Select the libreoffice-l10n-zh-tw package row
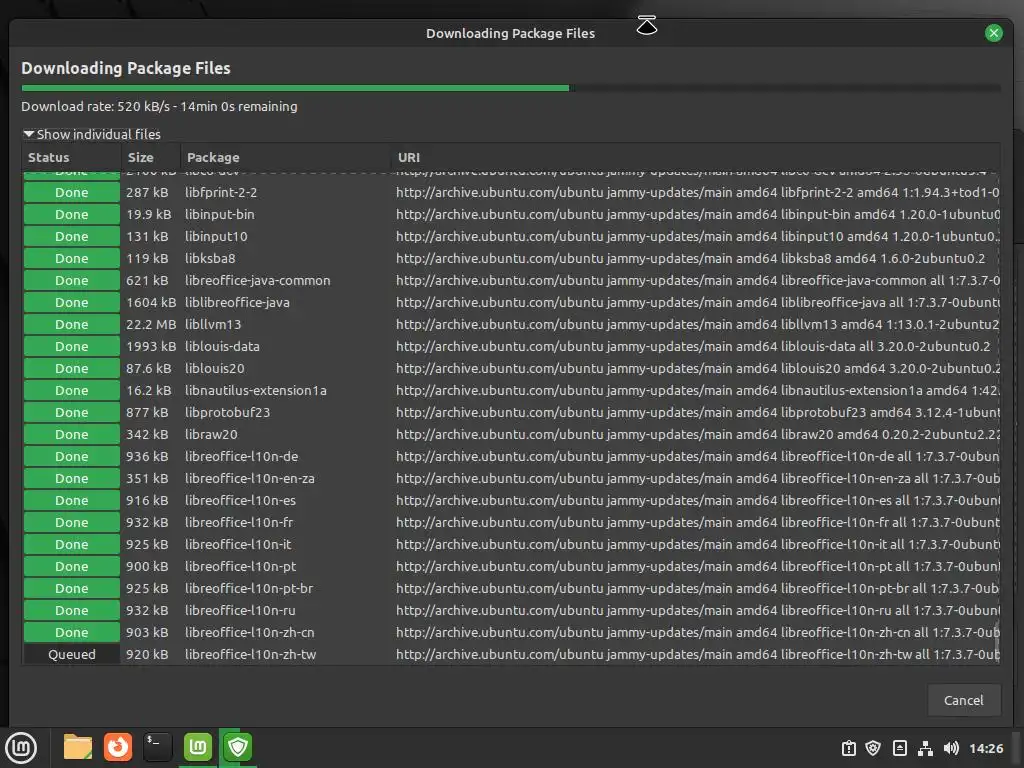The height and width of the screenshot is (768, 1024). 511,654
